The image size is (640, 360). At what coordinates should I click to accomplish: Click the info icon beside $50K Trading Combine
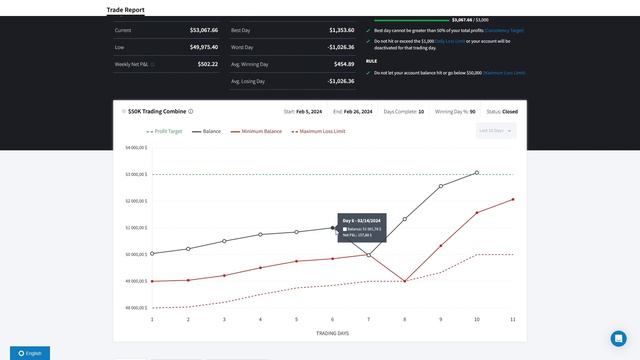tap(191, 111)
